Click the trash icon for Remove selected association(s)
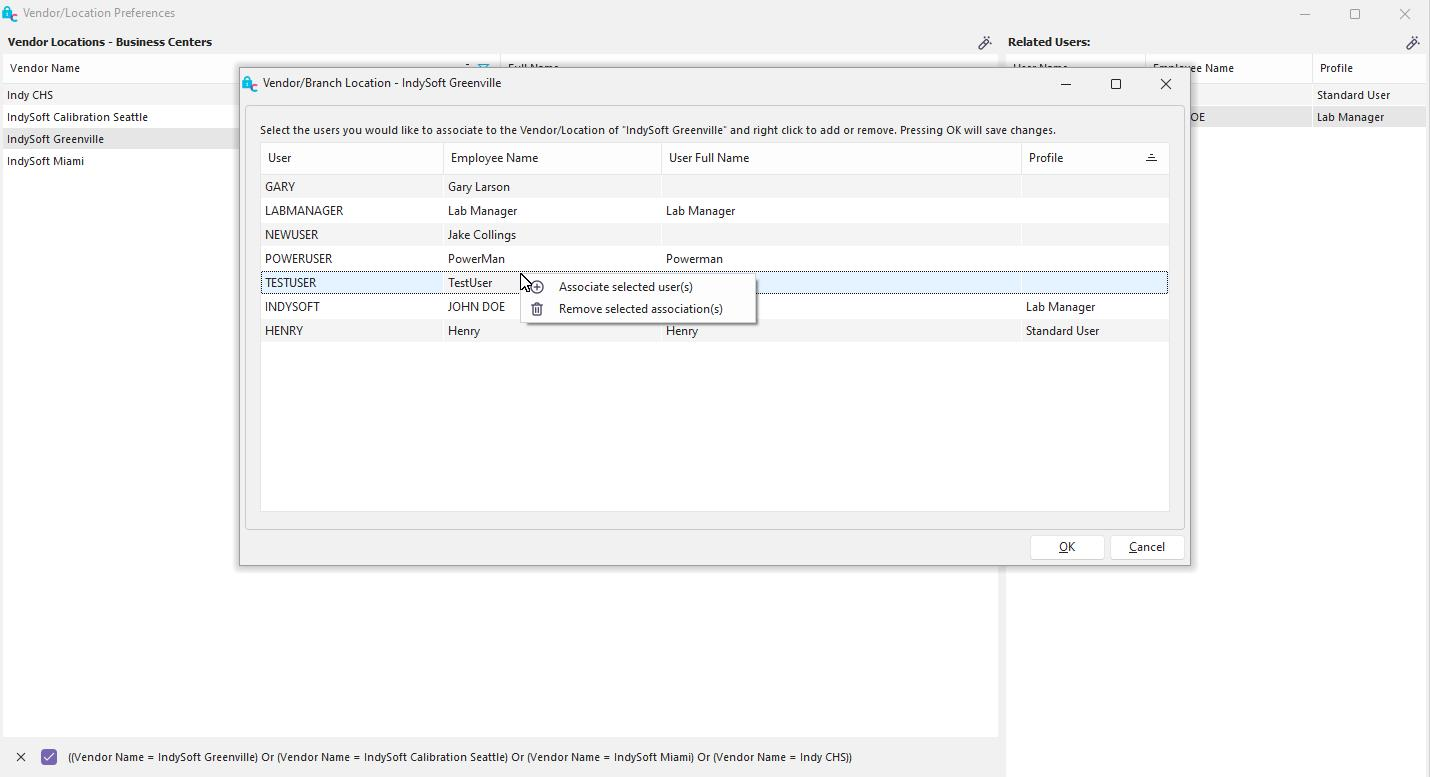The height and width of the screenshot is (777, 1430). (x=537, y=309)
